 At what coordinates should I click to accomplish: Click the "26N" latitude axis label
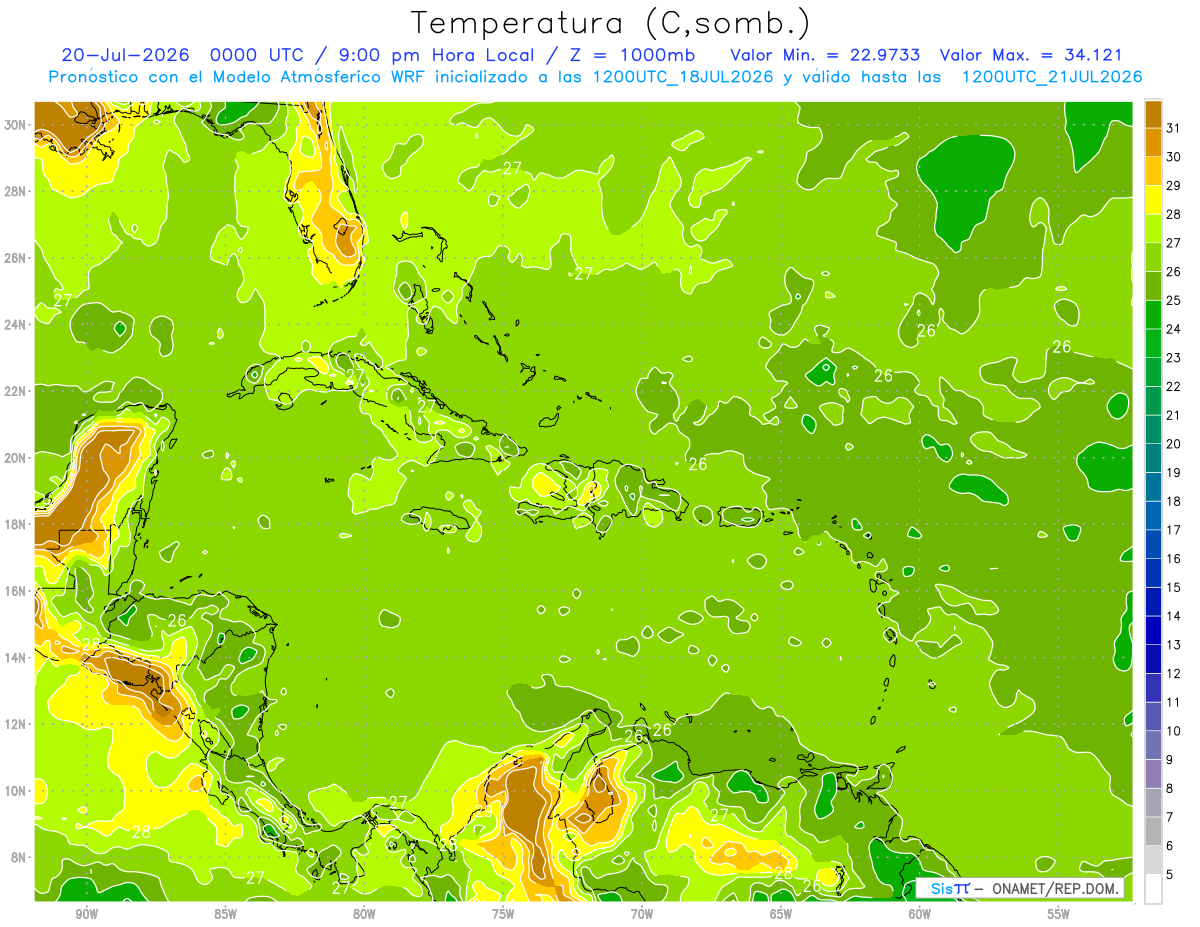point(15,258)
